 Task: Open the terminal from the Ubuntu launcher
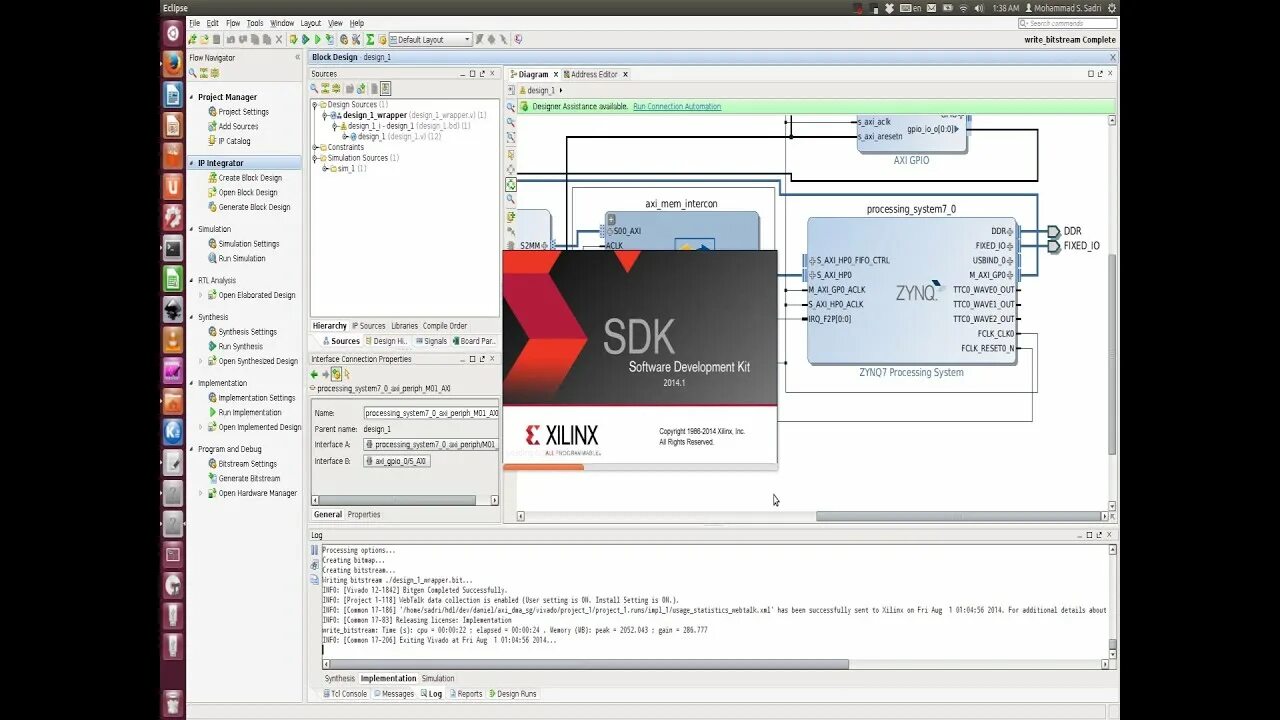(173, 249)
